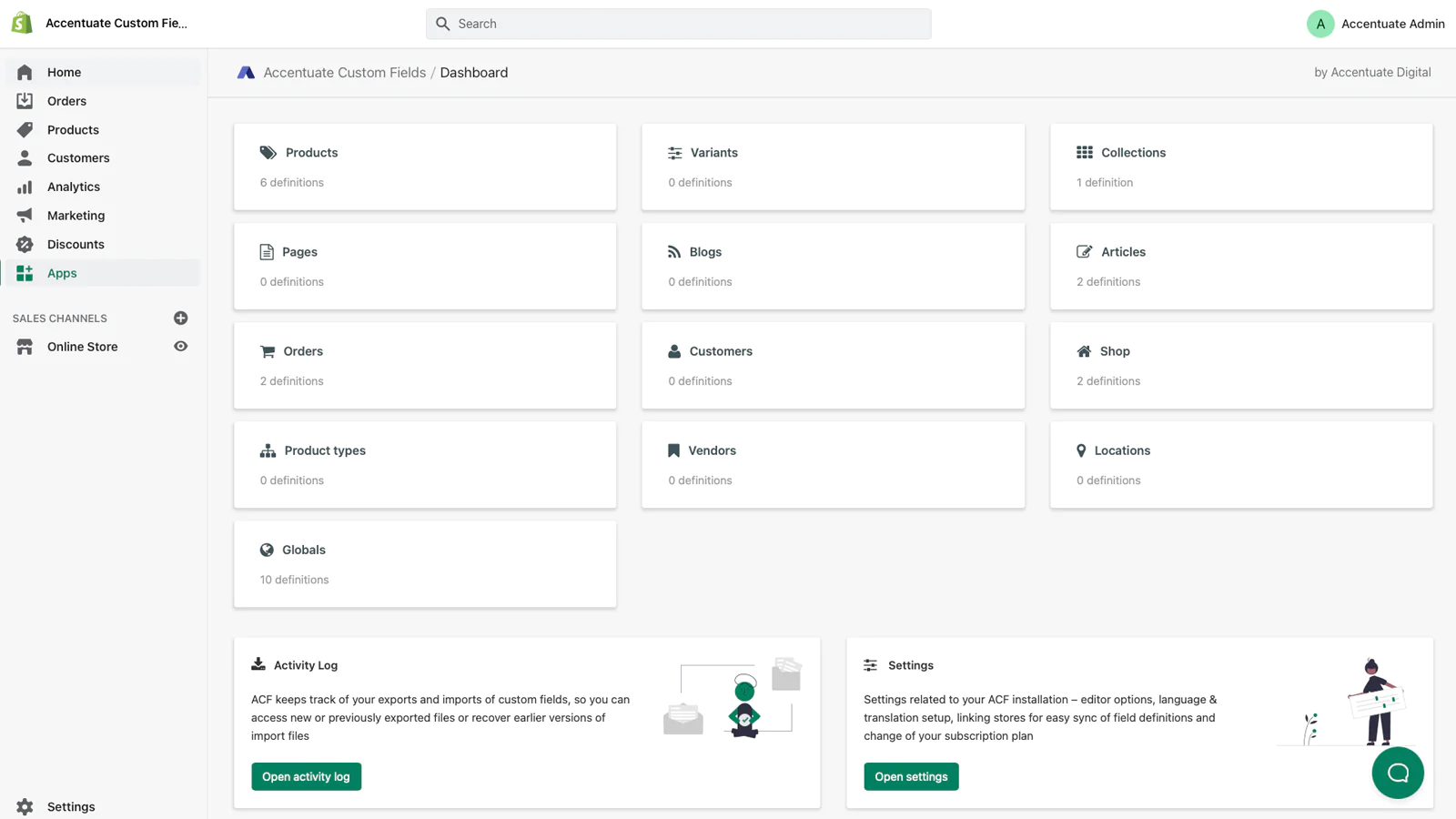
Task: Add a sales channel with plus icon
Action: (x=180, y=318)
